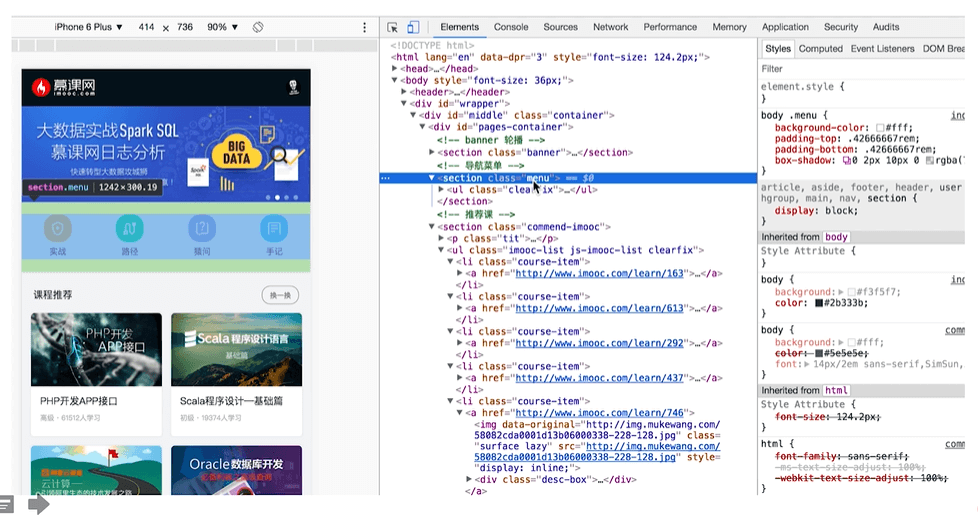Select the Event Listeners sub-tab
Screen dimensions: 978x518
(x=882, y=49)
